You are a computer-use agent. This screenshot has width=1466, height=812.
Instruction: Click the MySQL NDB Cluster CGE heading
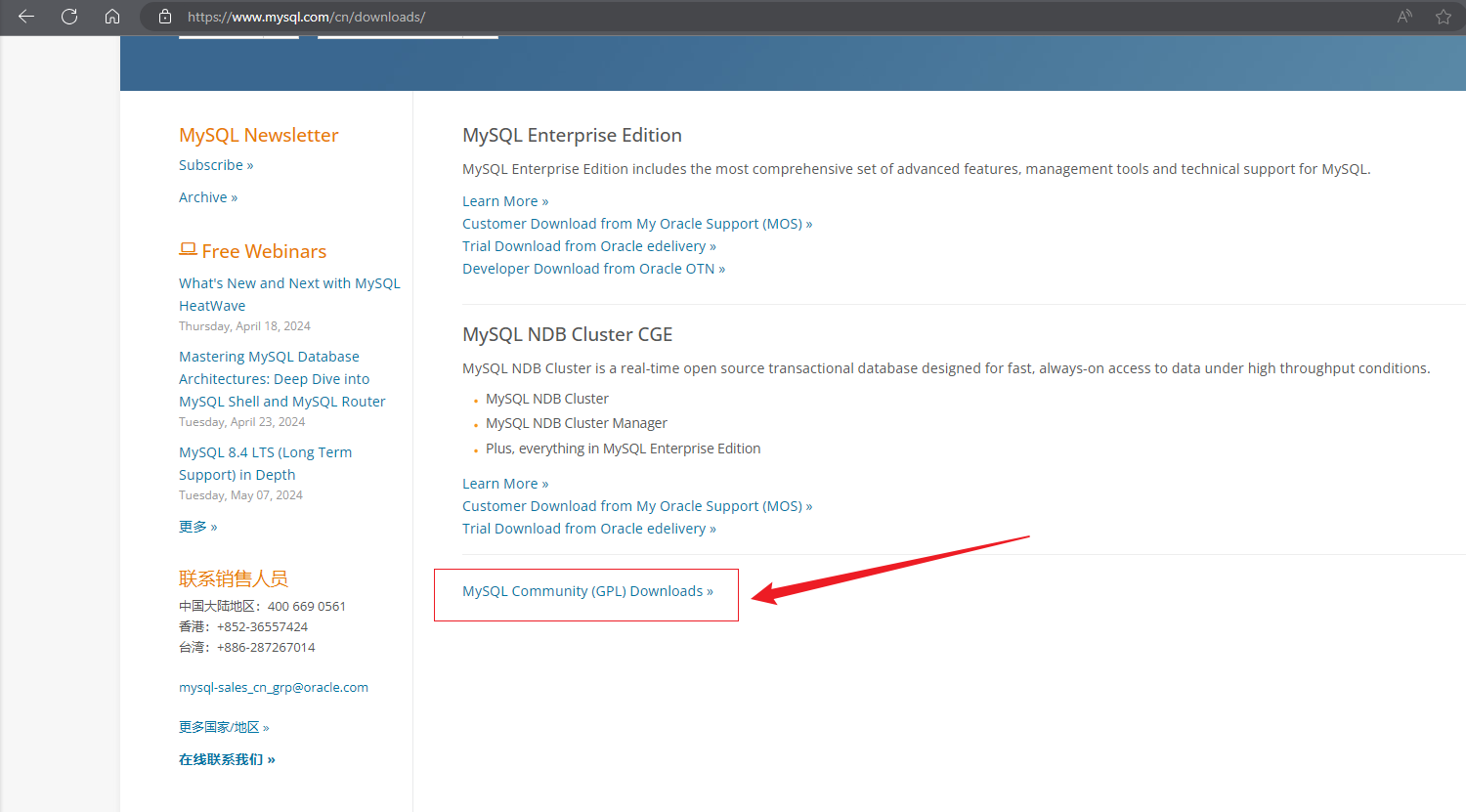point(568,334)
